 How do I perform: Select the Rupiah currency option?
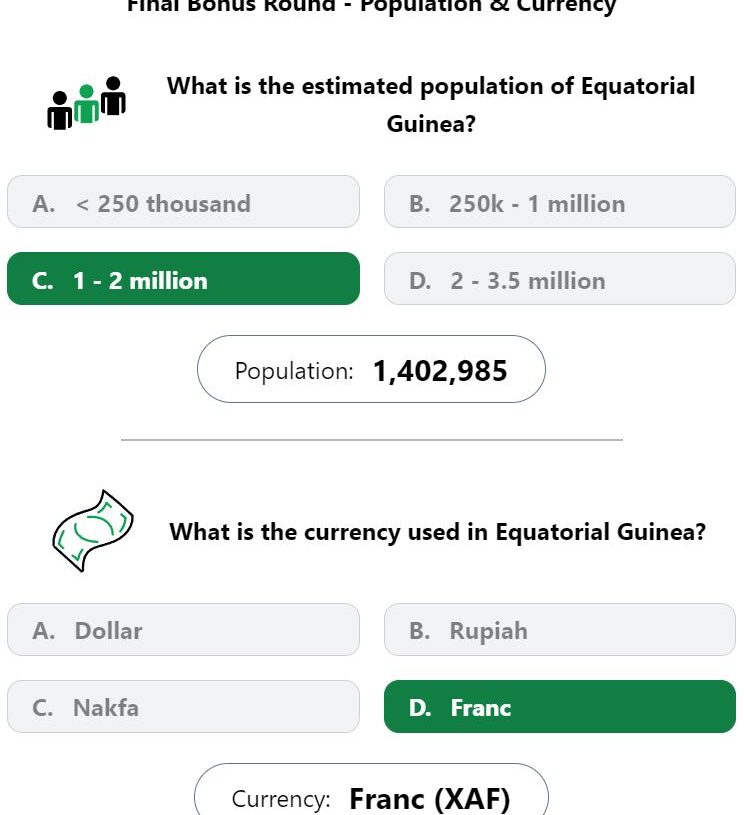(559, 629)
